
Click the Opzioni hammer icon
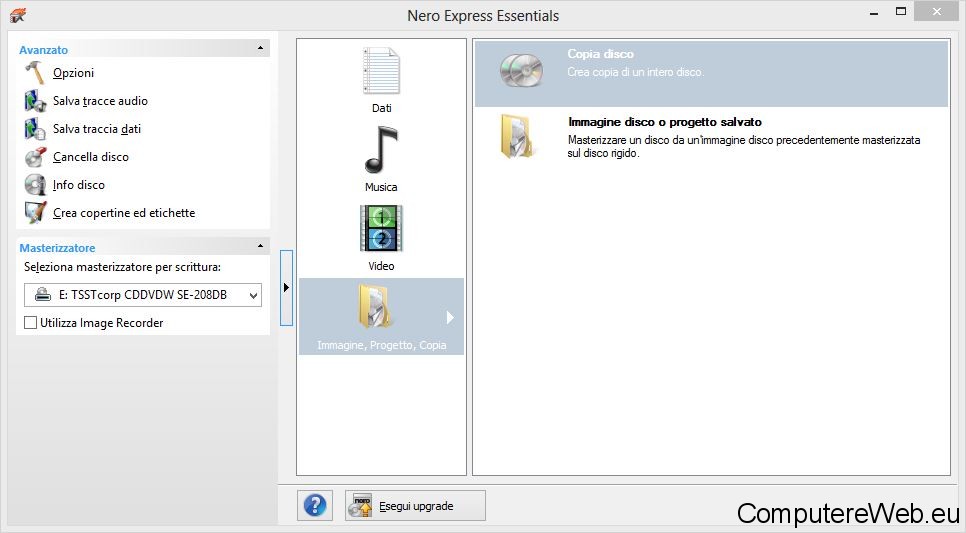(34, 73)
